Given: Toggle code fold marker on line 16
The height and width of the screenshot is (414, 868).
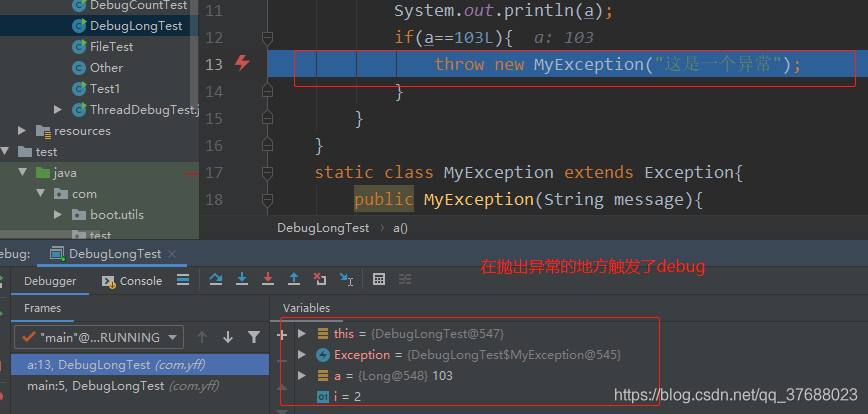Looking at the screenshot, I should point(267,144).
